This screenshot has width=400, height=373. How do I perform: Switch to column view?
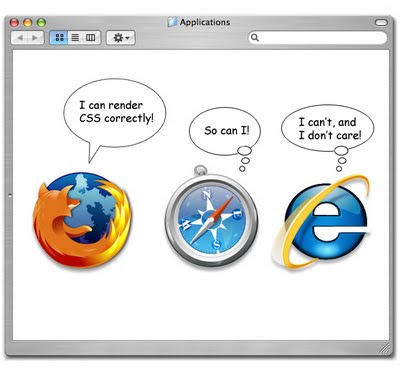(91, 38)
